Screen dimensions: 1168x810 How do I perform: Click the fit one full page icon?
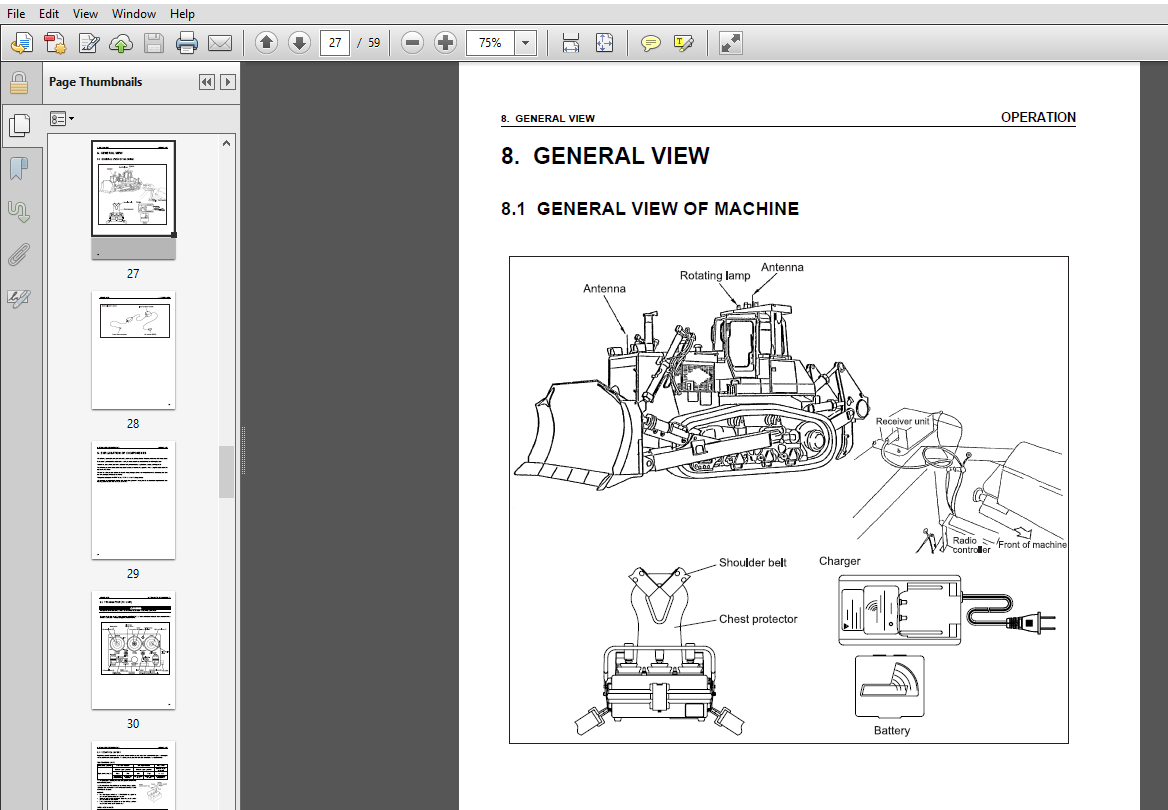point(604,43)
